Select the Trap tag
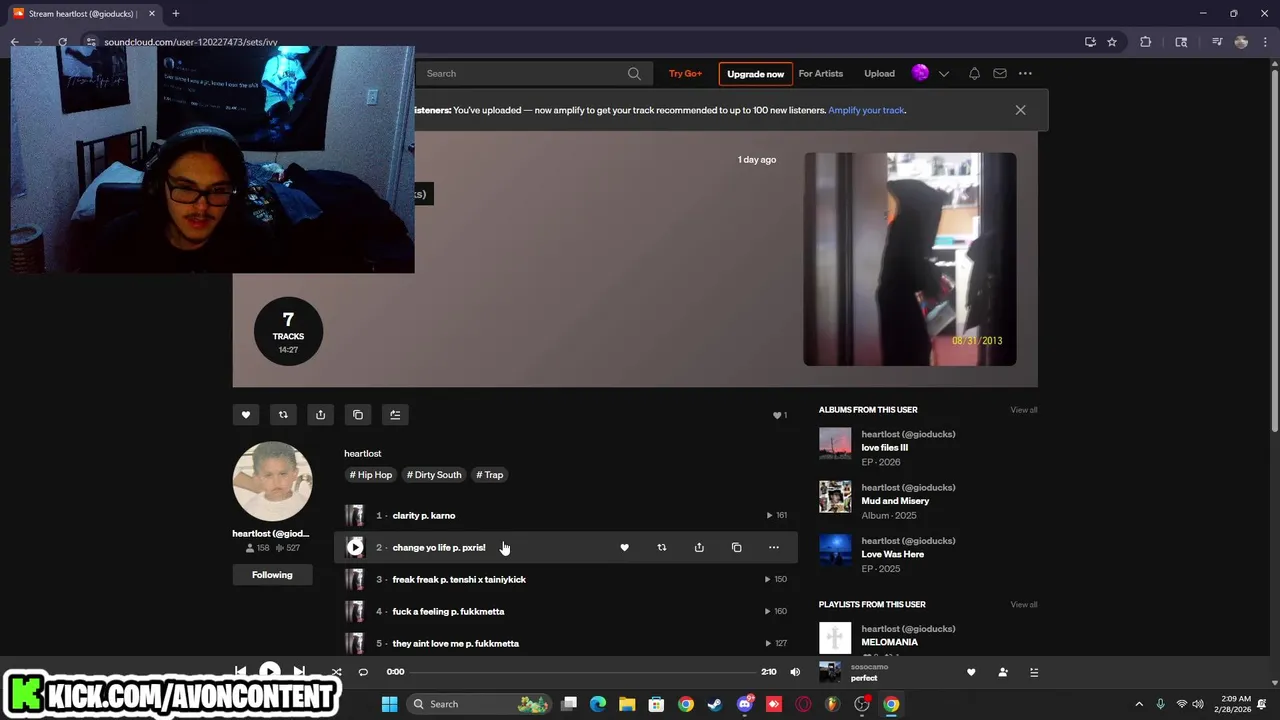The height and width of the screenshot is (720, 1280). [x=490, y=475]
